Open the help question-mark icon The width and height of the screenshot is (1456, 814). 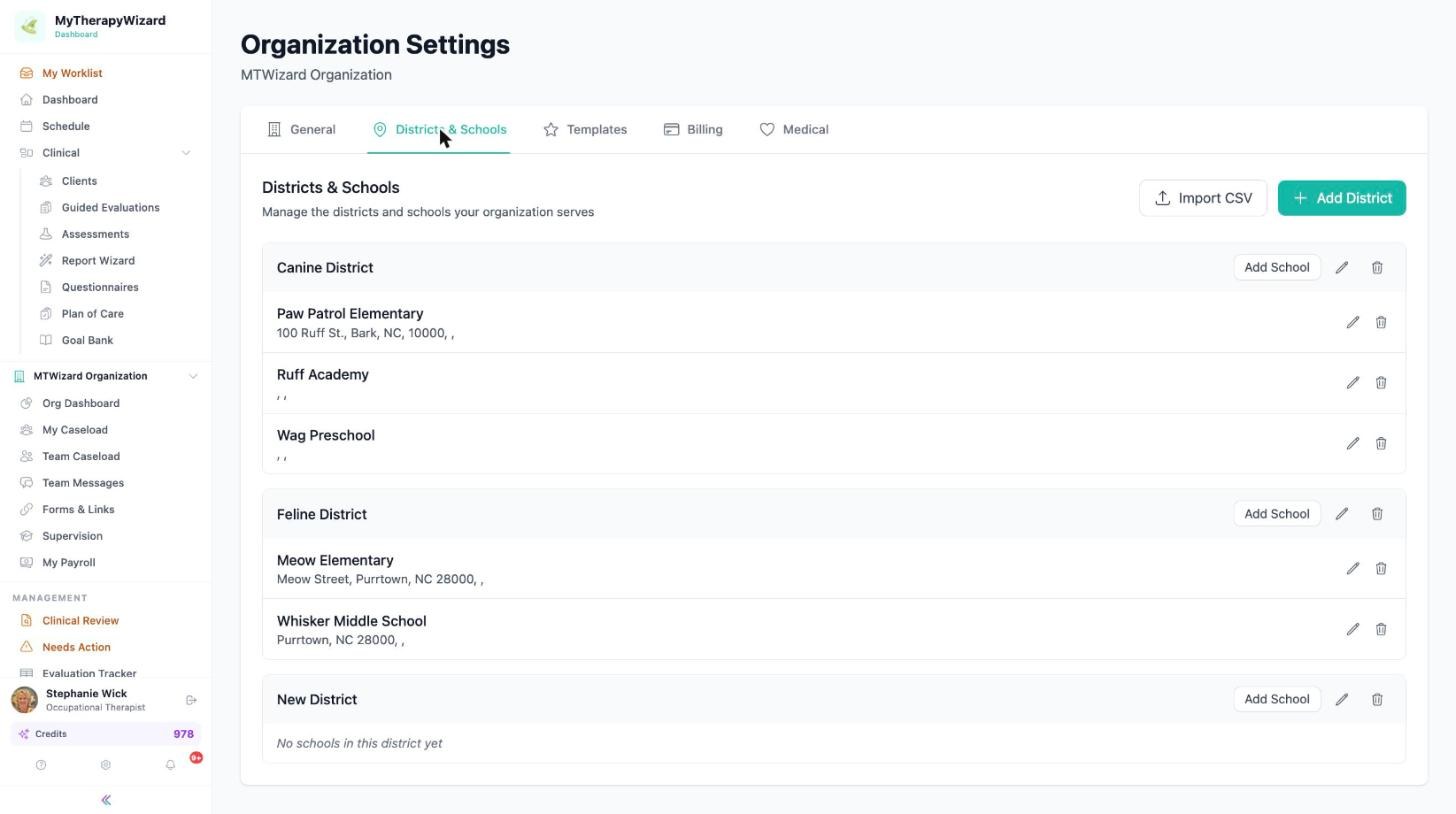[41, 766]
